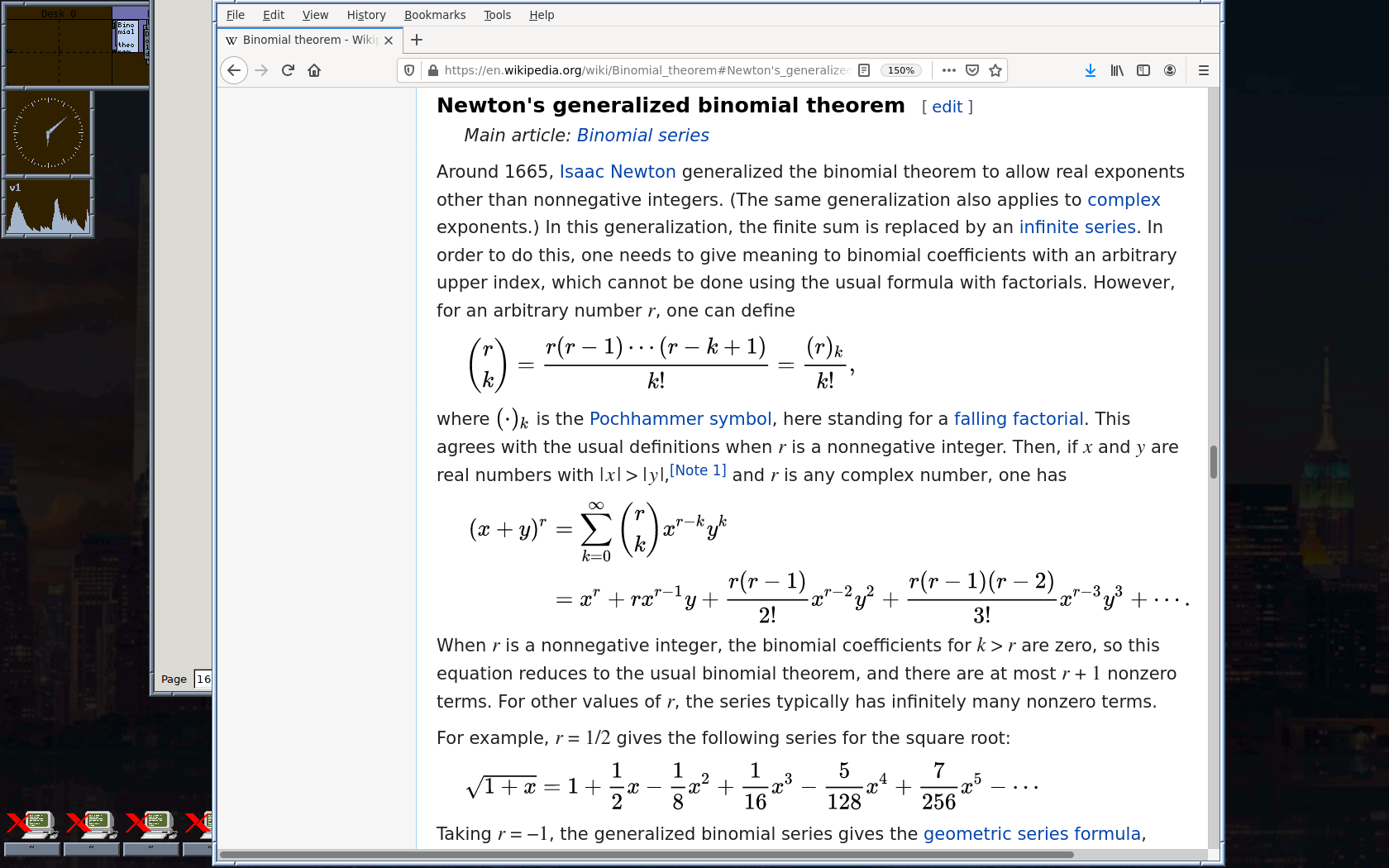Open the History menu
Image resolution: width=1389 pixels, height=868 pixels.
click(x=366, y=15)
